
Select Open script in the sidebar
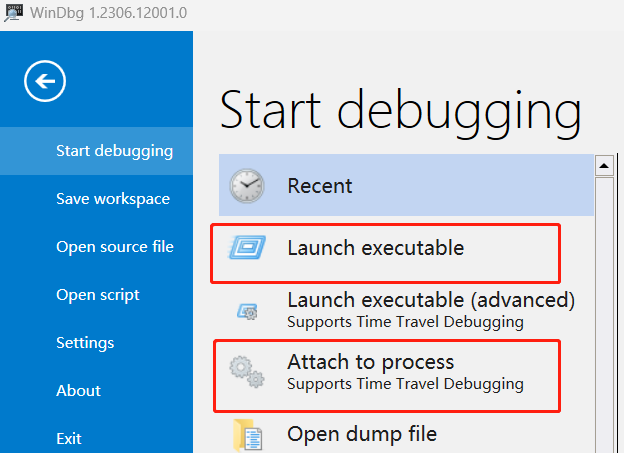(x=98, y=295)
